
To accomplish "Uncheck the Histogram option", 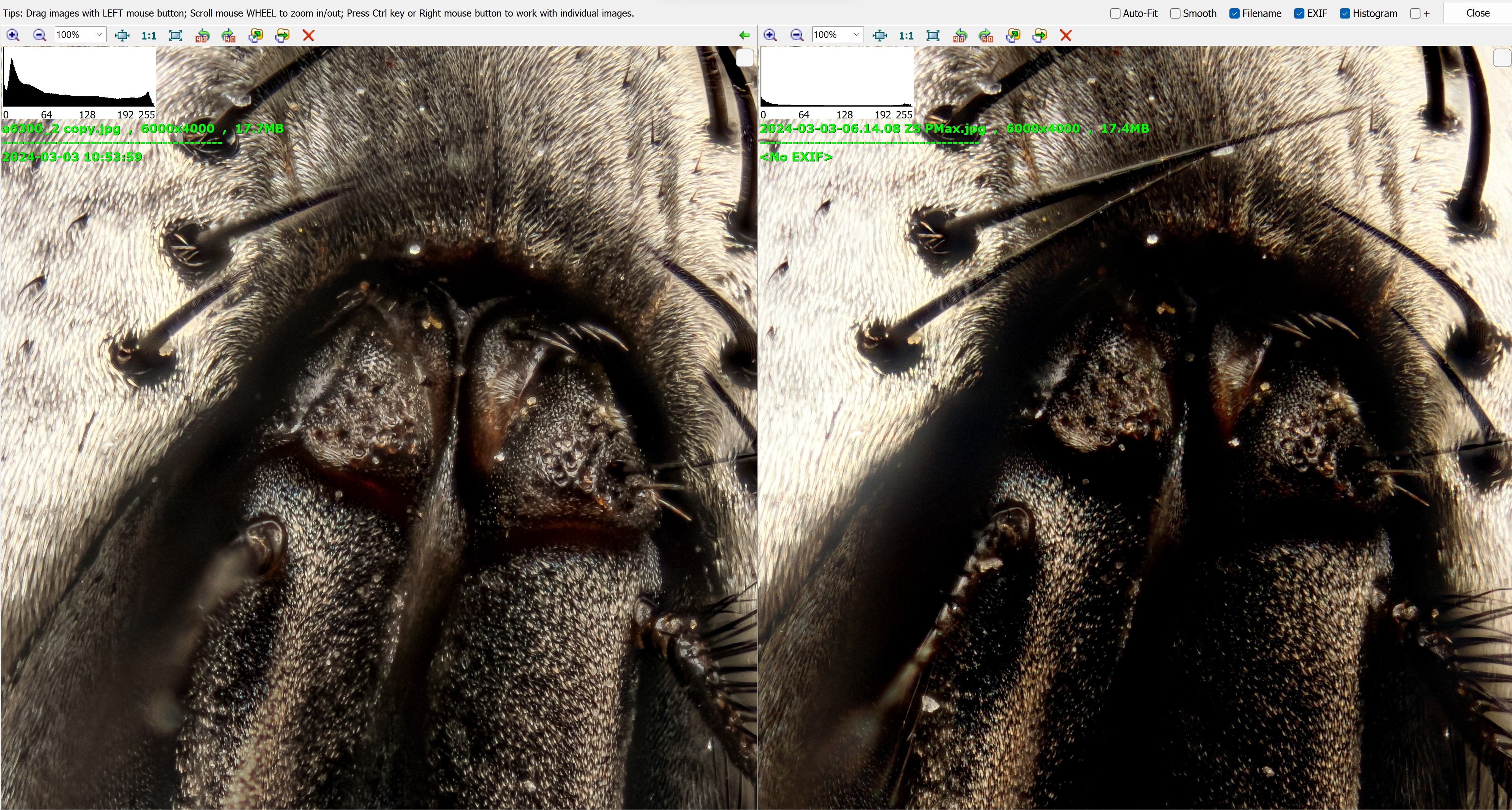I will pyautogui.click(x=1345, y=13).
